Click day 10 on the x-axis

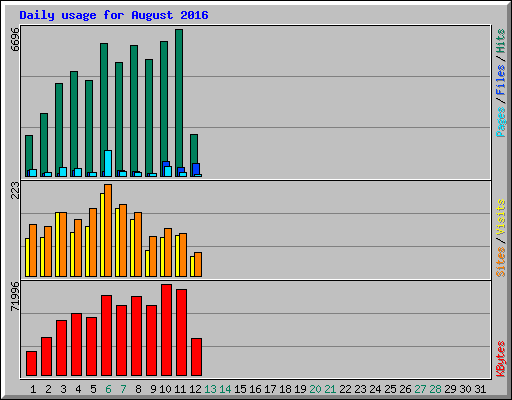click(165, 389)
